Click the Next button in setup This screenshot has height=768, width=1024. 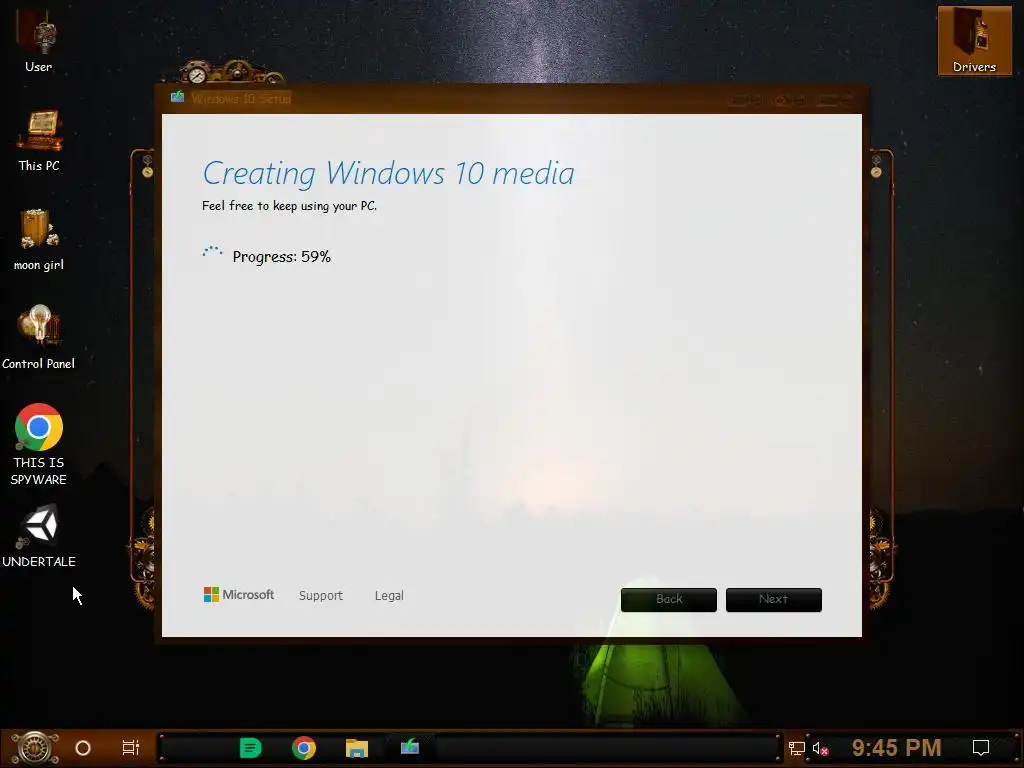click(774, 600)
